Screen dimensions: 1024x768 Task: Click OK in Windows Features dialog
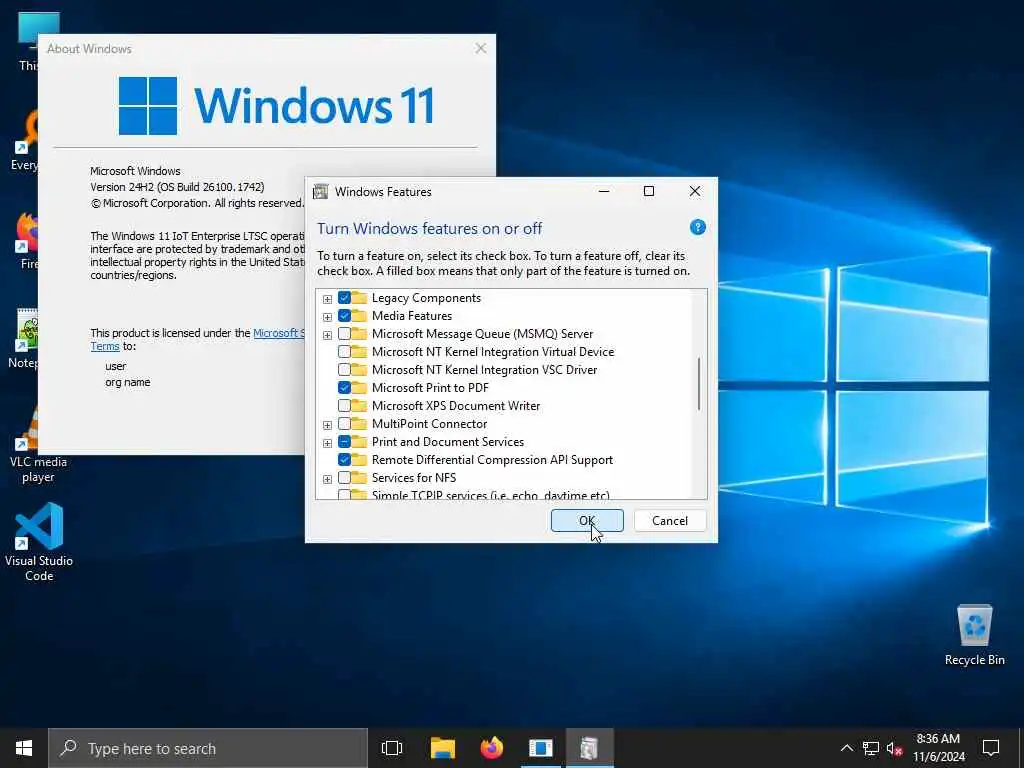tap(587, 520)
